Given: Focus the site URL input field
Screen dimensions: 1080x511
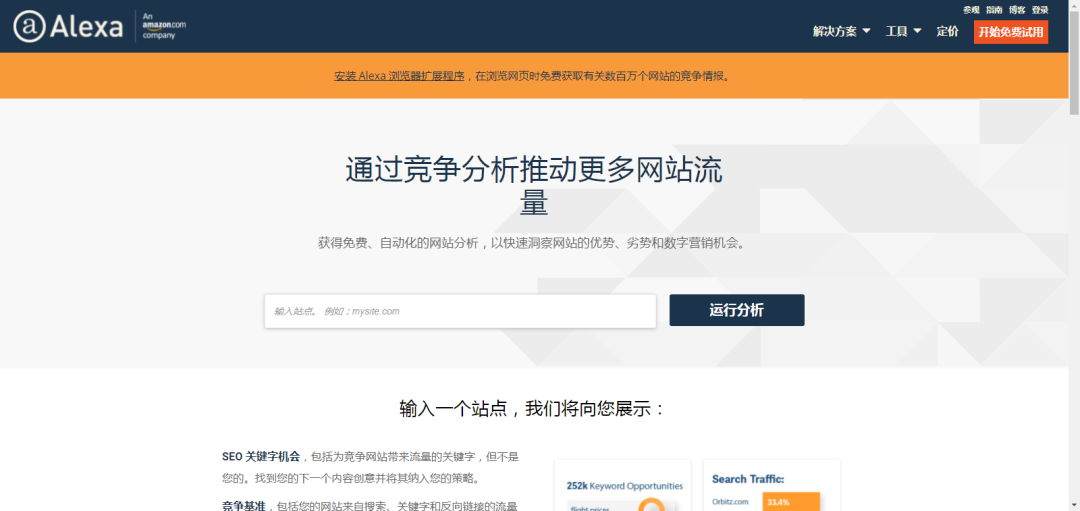Looking at the screenshot, I should [460, 311].
